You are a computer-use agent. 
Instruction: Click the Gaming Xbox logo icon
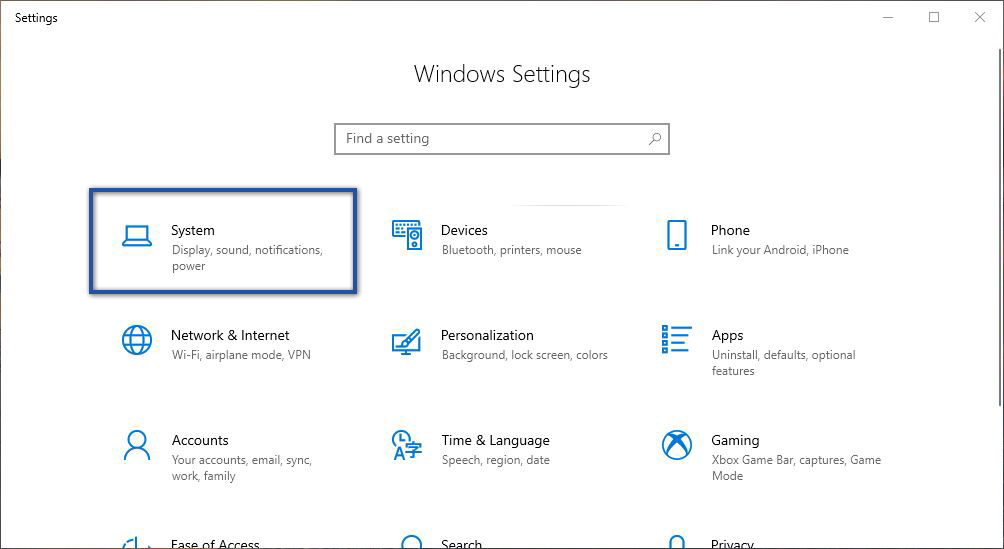677,445
